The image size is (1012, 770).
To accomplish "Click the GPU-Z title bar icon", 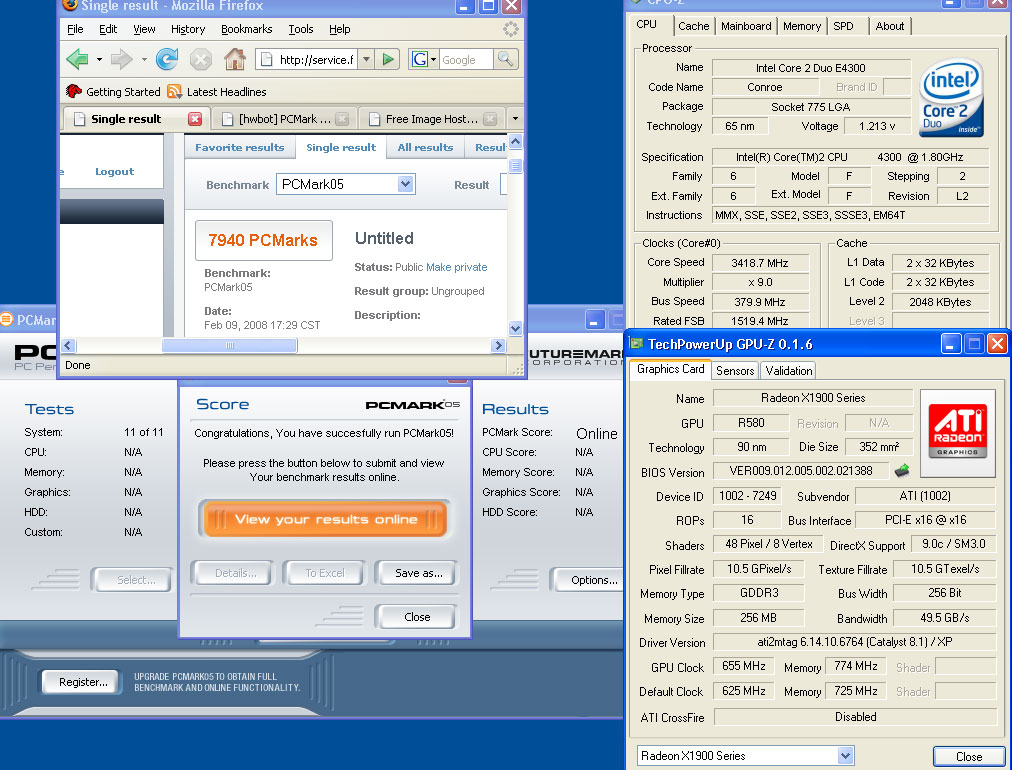I will (636, 343).
